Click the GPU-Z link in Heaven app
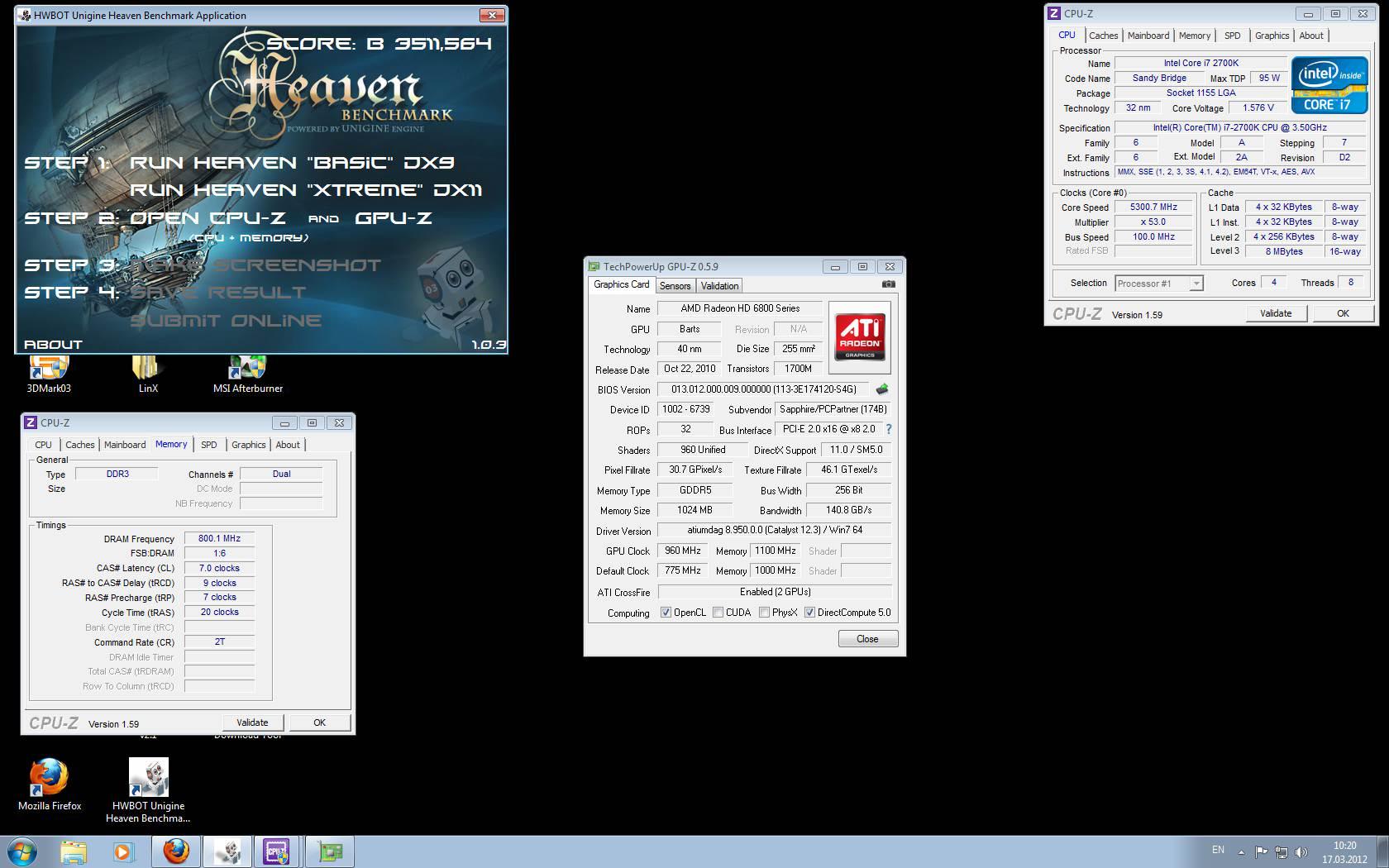Viewport: 1389px width, 868px height. point(394,218)
